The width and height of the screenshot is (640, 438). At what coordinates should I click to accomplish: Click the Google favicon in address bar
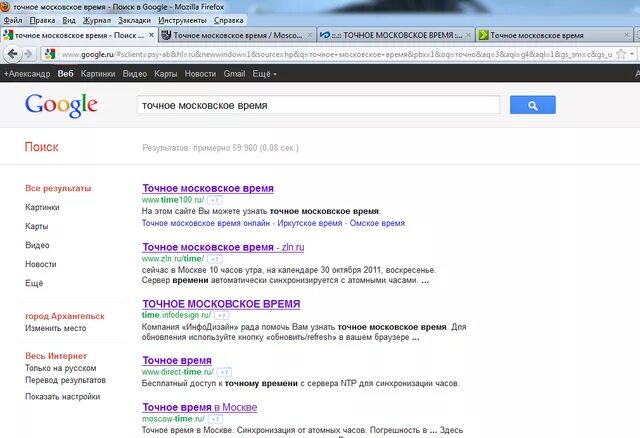click(50, 53)
